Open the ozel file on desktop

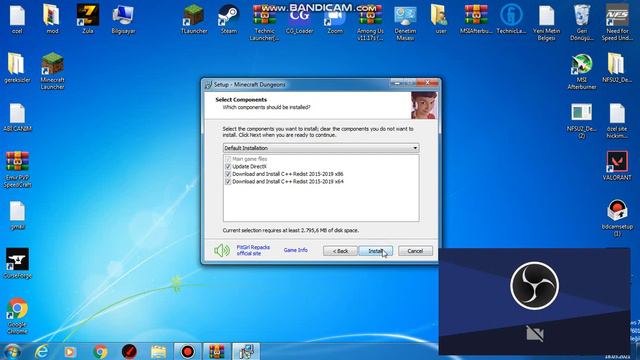17,19
